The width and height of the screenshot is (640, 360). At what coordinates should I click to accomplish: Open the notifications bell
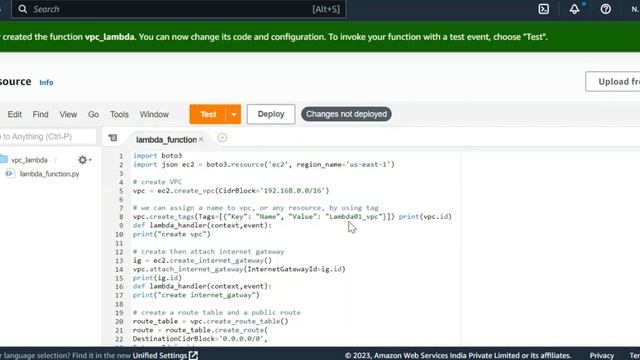click(x=575, y=9)
